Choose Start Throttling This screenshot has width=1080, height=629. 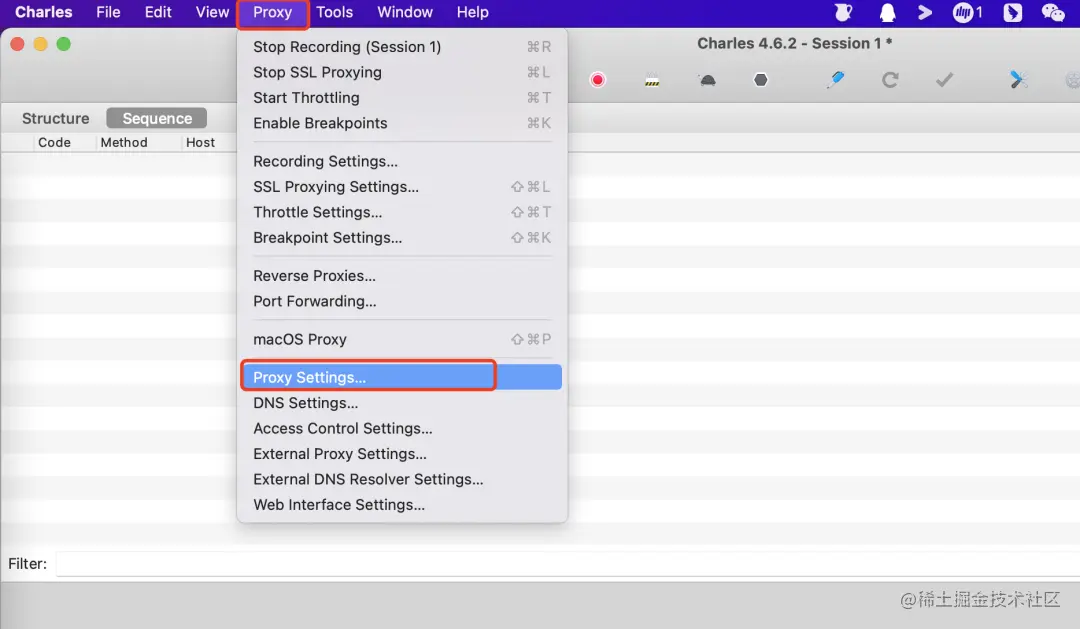[x=402, y=98]
